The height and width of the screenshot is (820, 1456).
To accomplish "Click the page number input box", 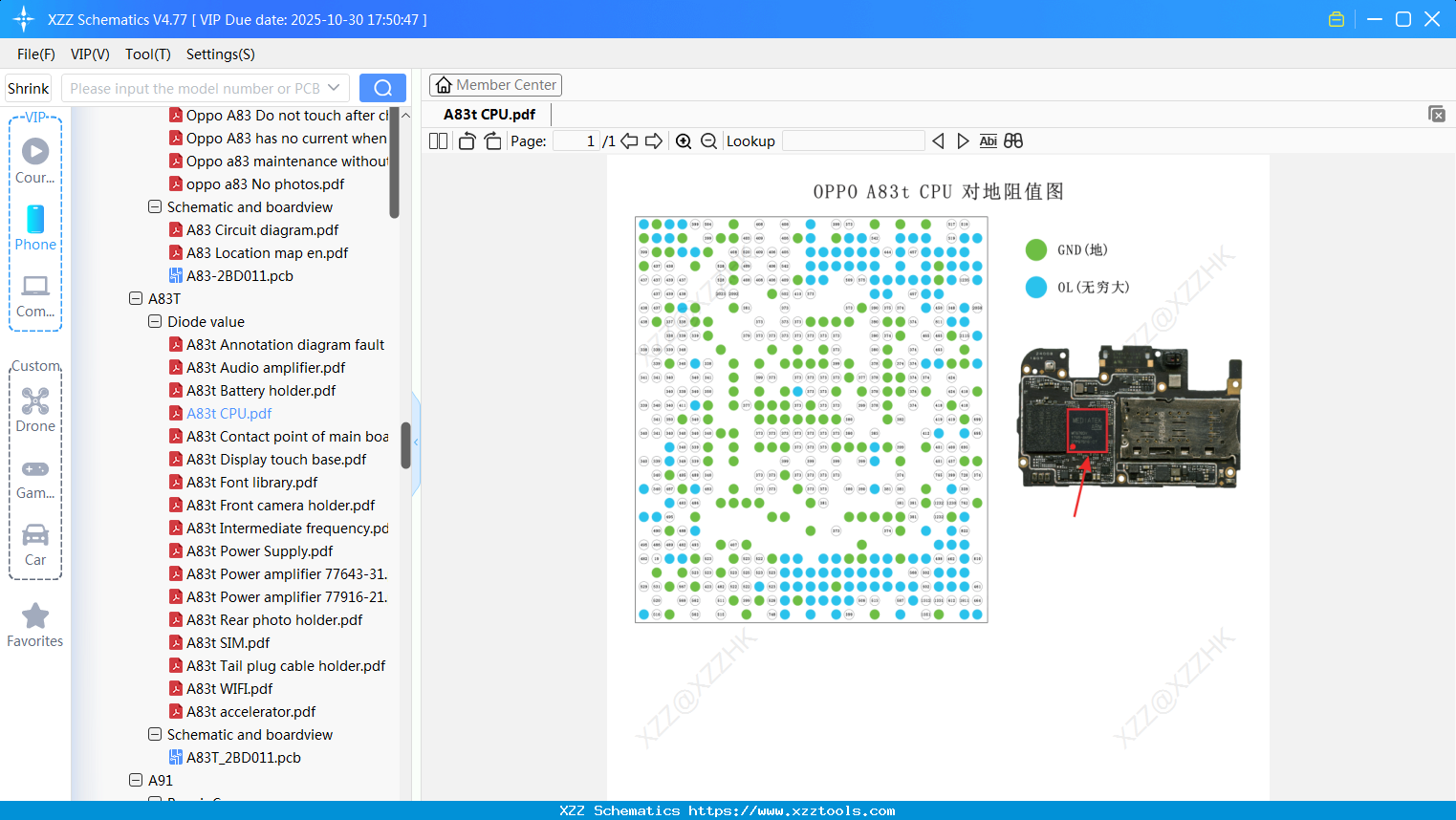I will (x=576, y=140).
